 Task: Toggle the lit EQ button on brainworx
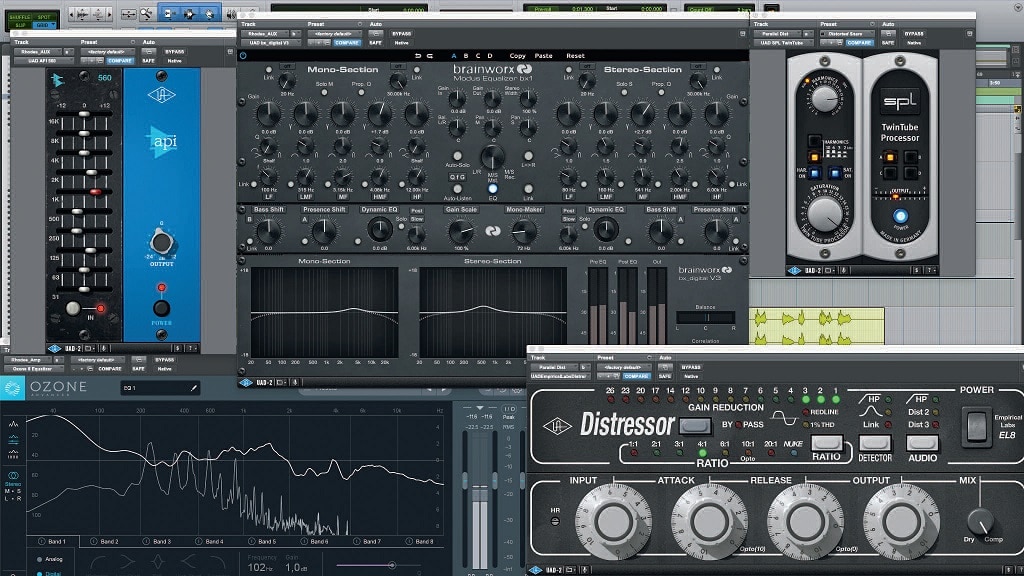492,189
